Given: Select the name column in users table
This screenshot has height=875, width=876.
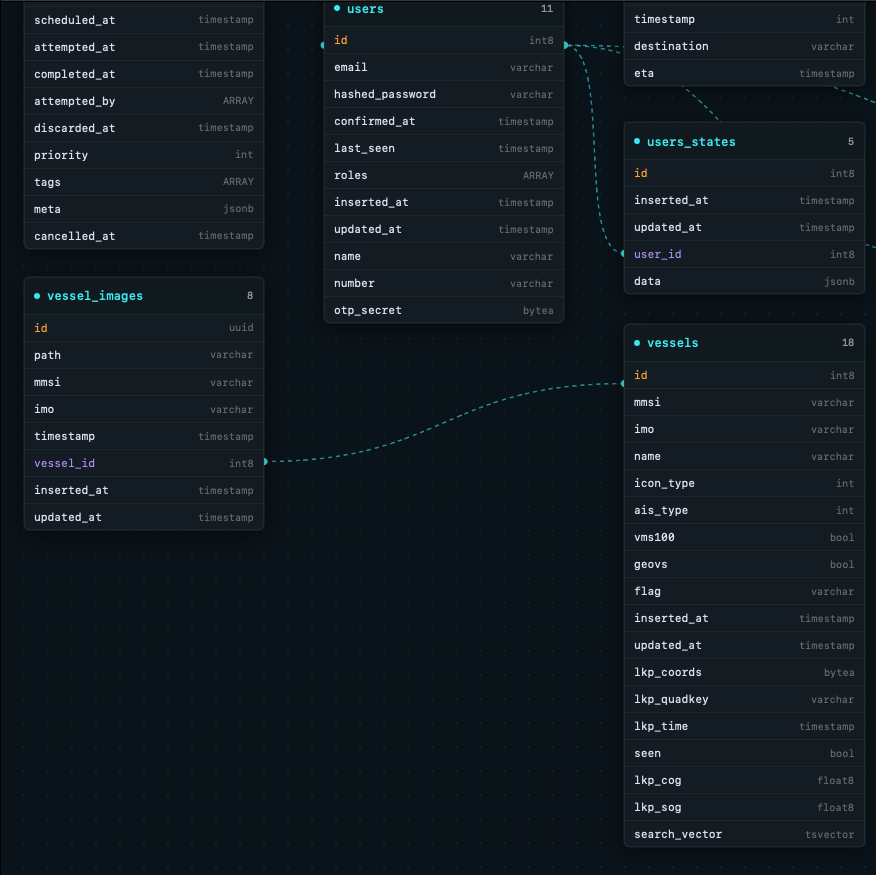Looking at the screenshot, I should click(x=444, y=256).
